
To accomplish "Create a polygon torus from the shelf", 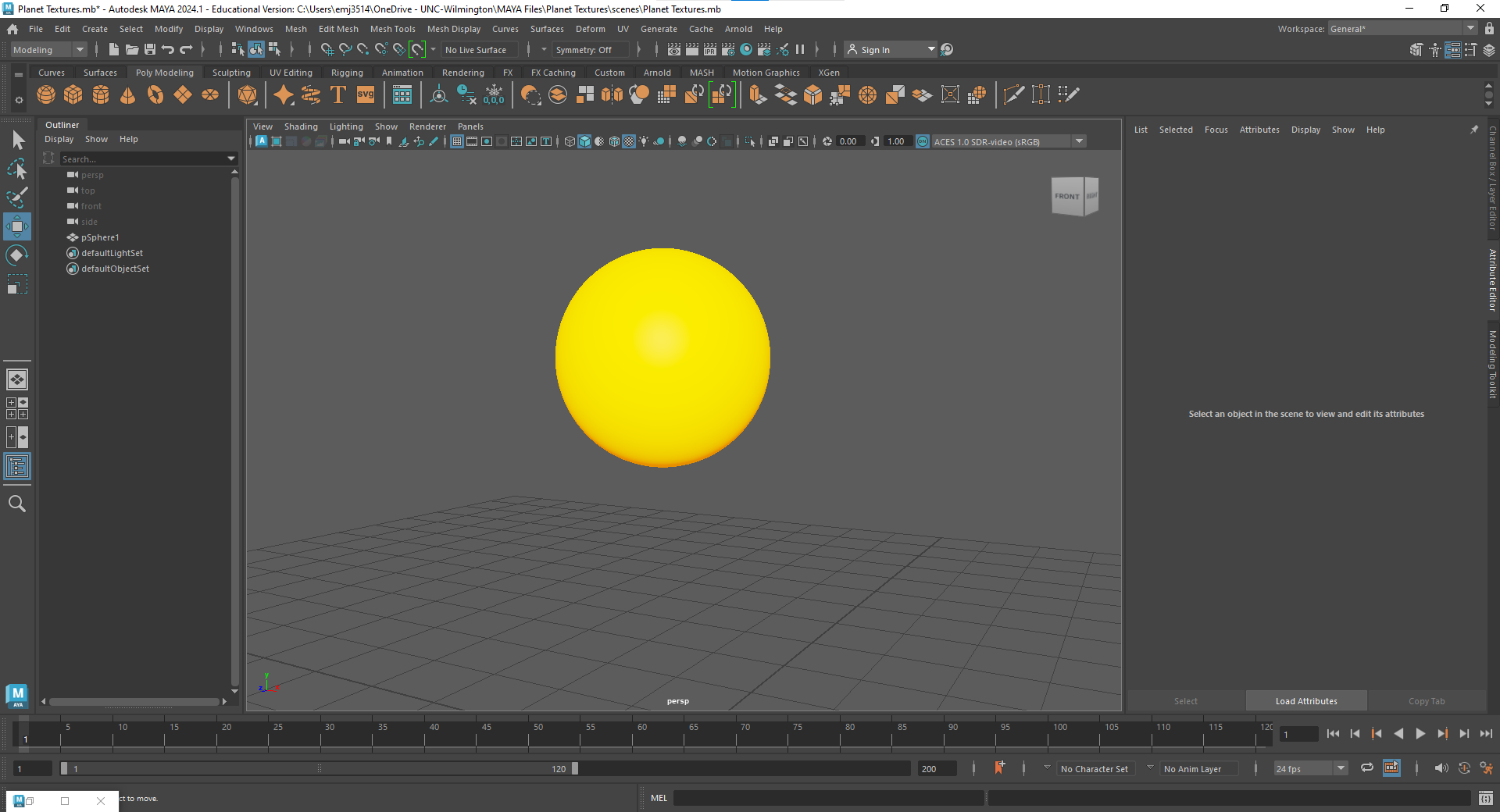I will click(x=155, y=94).
